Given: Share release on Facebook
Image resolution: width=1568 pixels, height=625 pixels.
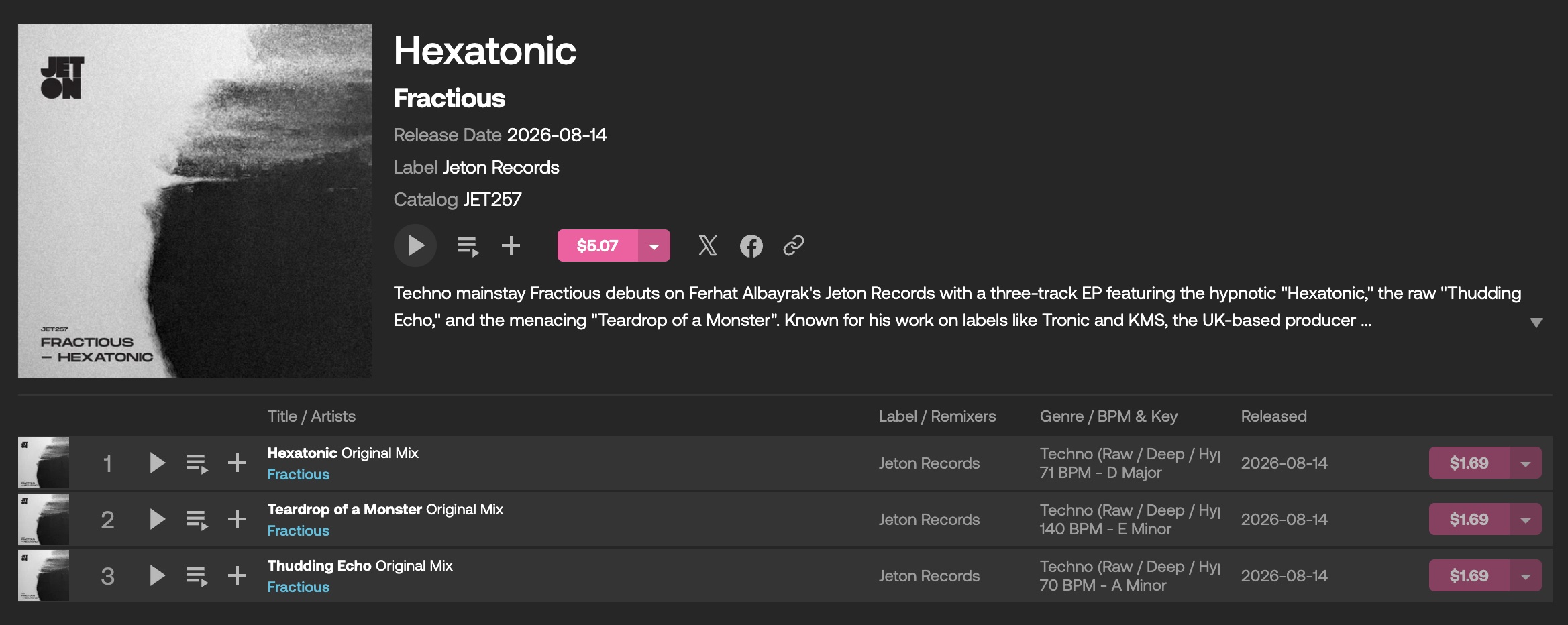Looking at the screenshot, I should tap(751, 246).
